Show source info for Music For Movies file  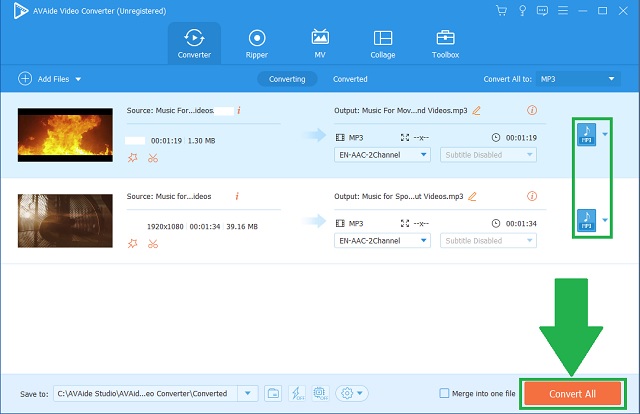point(239,110)
